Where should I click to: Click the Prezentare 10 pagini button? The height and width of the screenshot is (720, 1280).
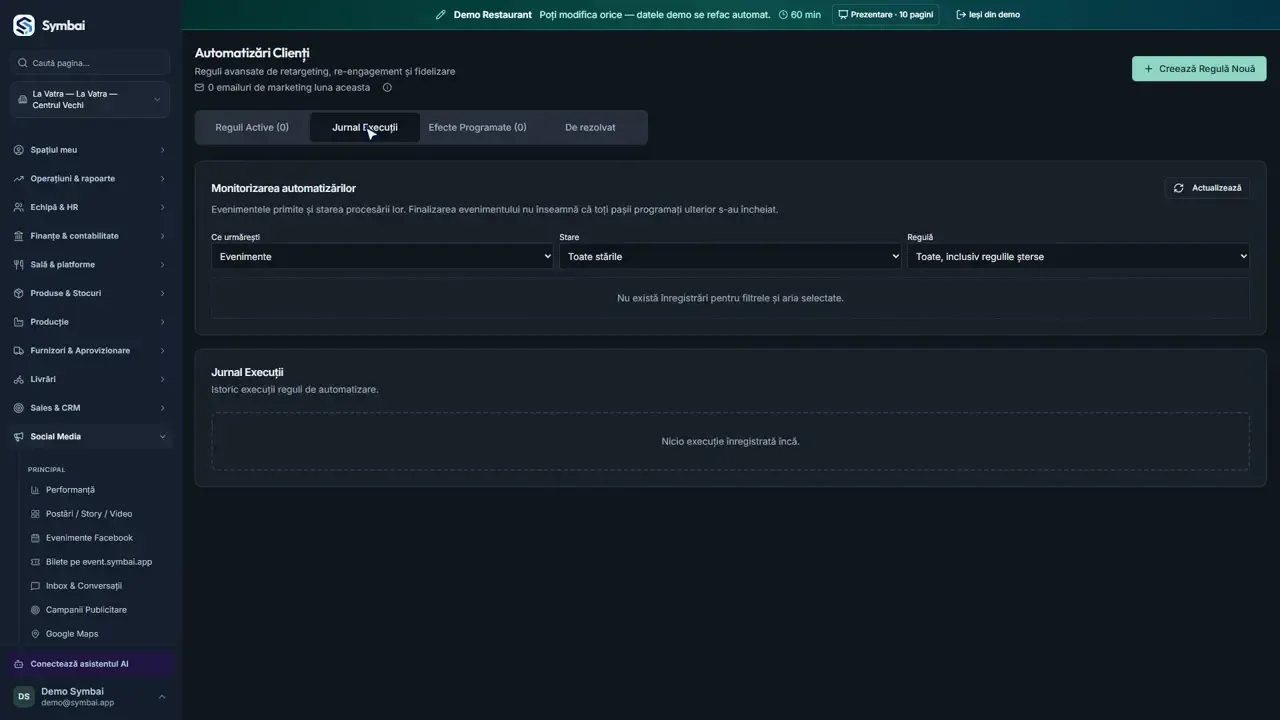pos(885,15)
